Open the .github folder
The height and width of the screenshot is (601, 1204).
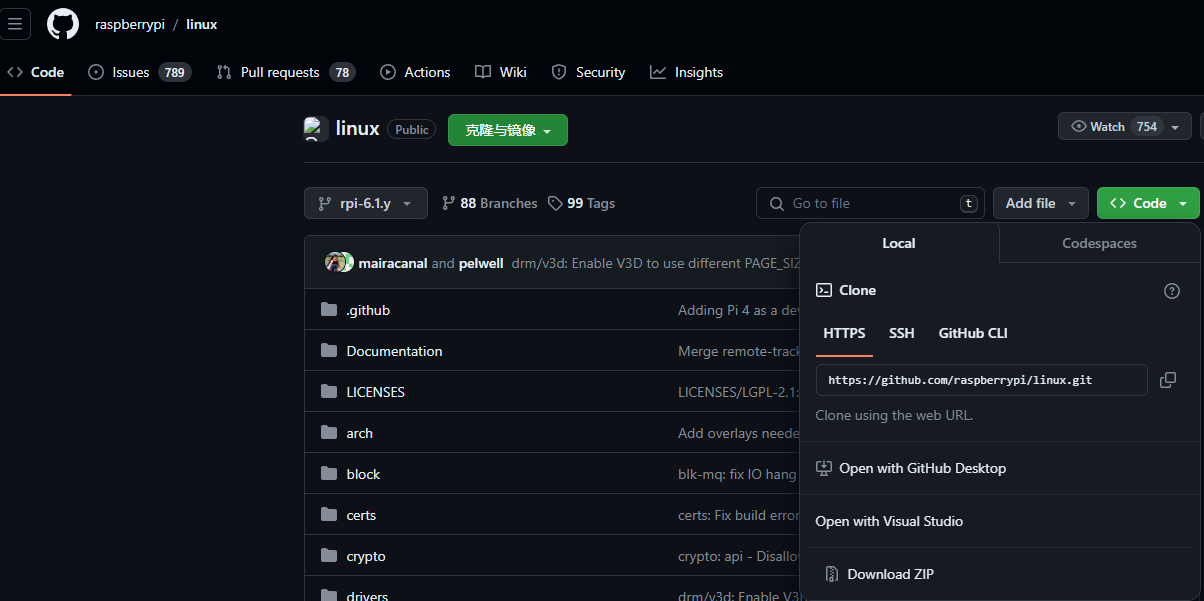tap(368, 310)
